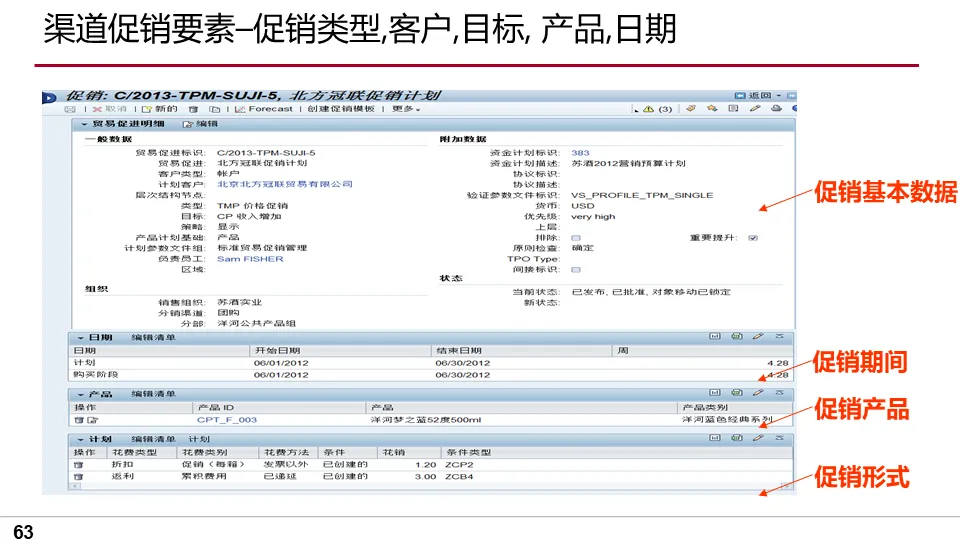Click the pencil icon in 计划 header
The height and width of the screenshot is (540, 960).
(758, 438)
